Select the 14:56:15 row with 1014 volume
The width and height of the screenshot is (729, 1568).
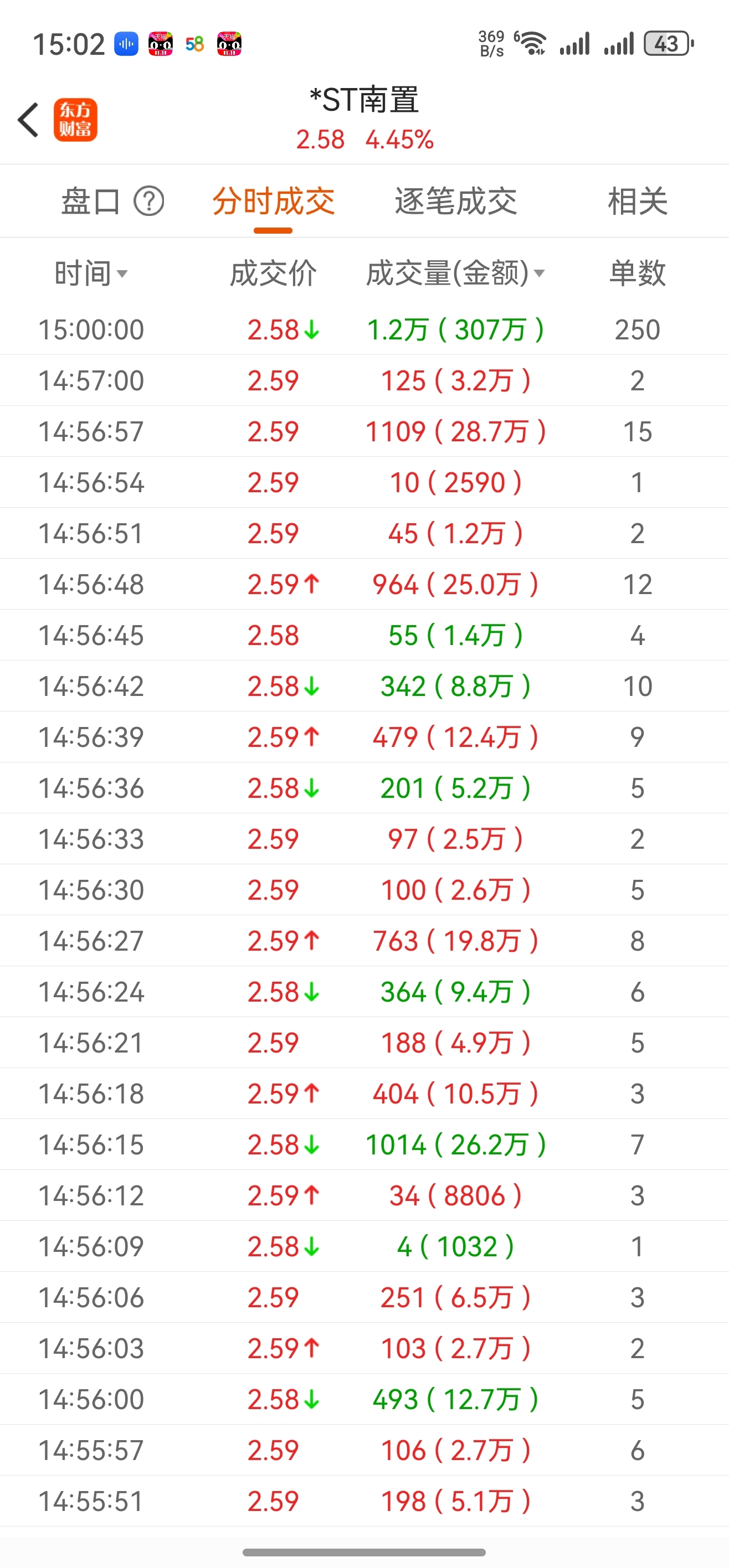[364, 1144]
